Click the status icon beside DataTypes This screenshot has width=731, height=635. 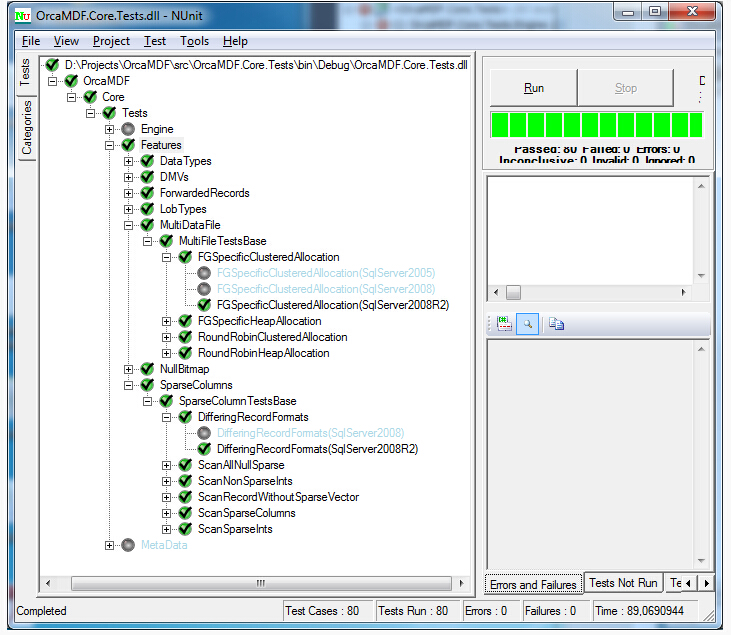click(x=147, y=161)
